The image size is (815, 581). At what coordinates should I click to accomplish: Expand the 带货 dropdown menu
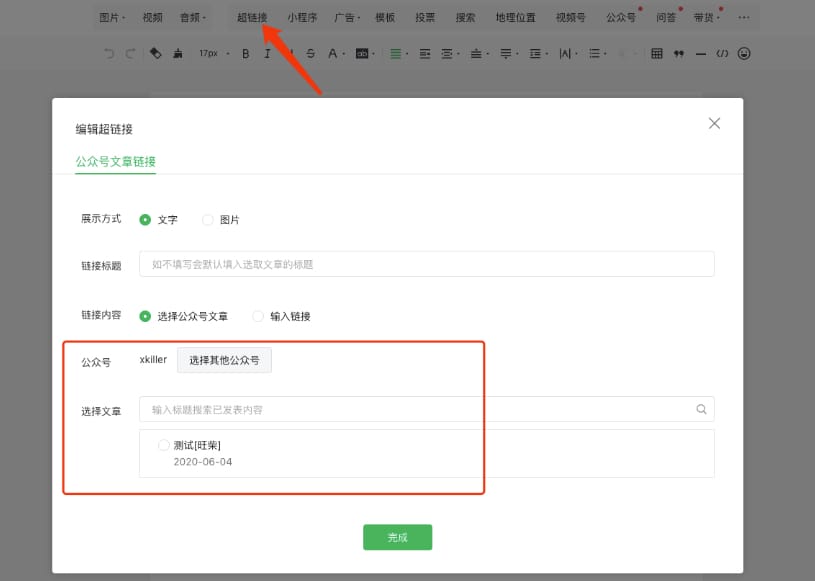coord(707,17)
